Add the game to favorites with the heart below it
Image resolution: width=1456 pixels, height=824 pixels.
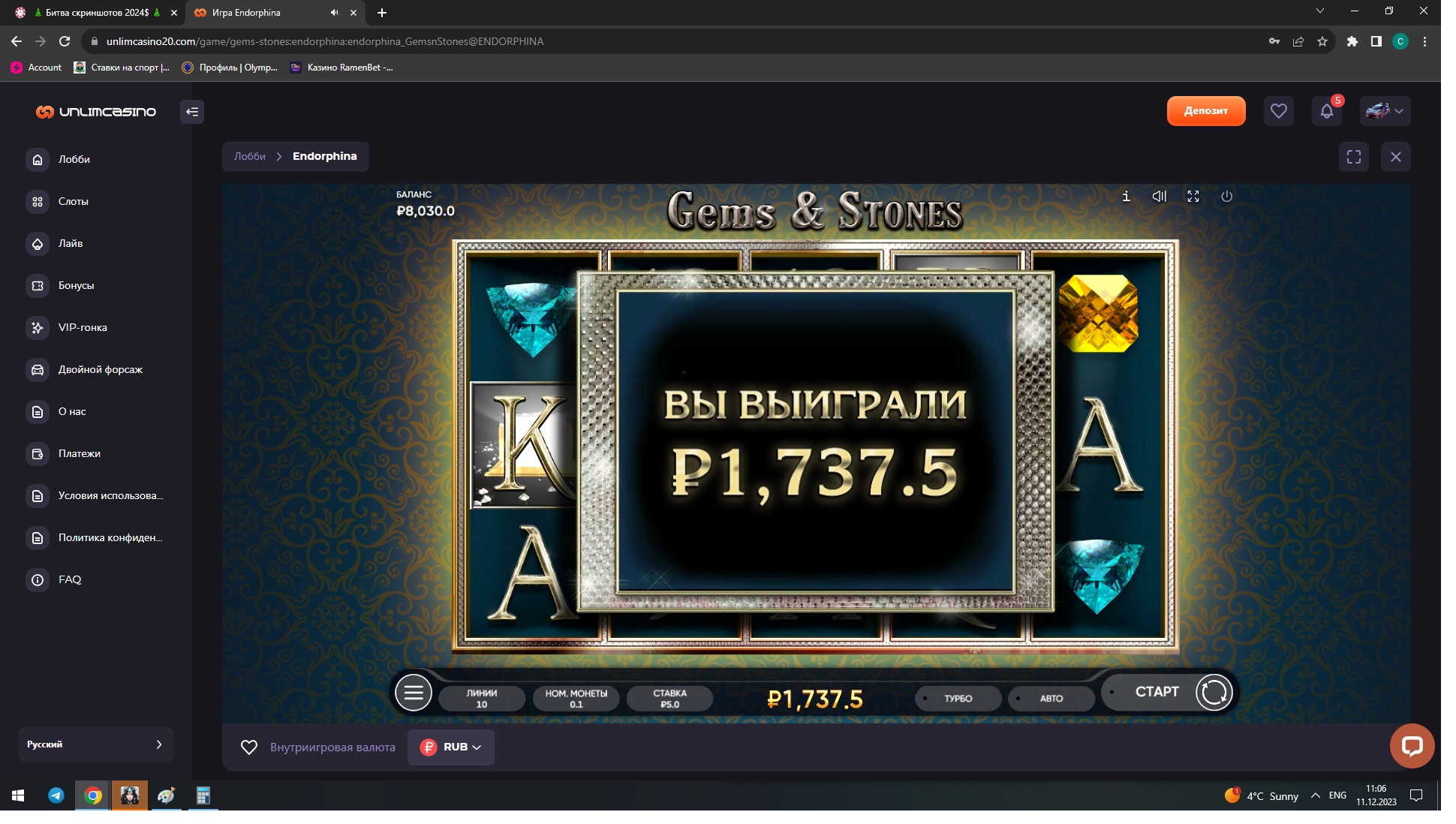249,747
